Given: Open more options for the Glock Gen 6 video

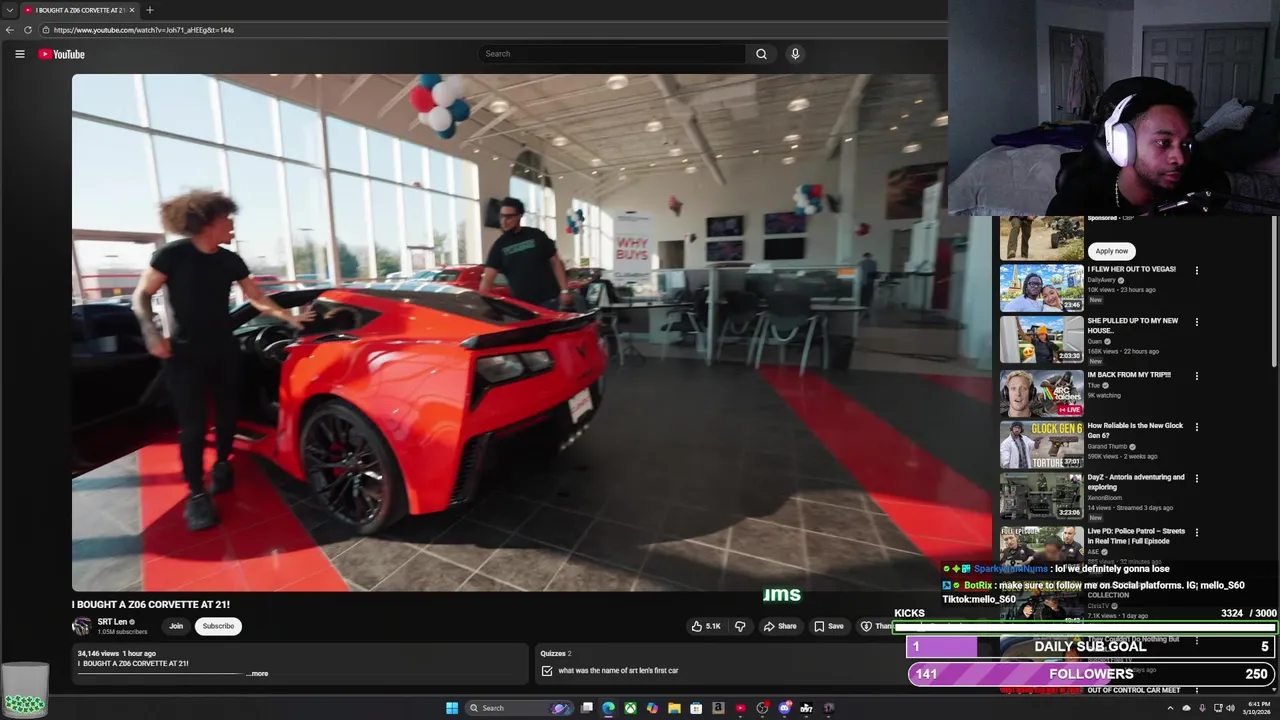Looking at the screenshot, I should pyautogui.click(x=1196, y=427).
